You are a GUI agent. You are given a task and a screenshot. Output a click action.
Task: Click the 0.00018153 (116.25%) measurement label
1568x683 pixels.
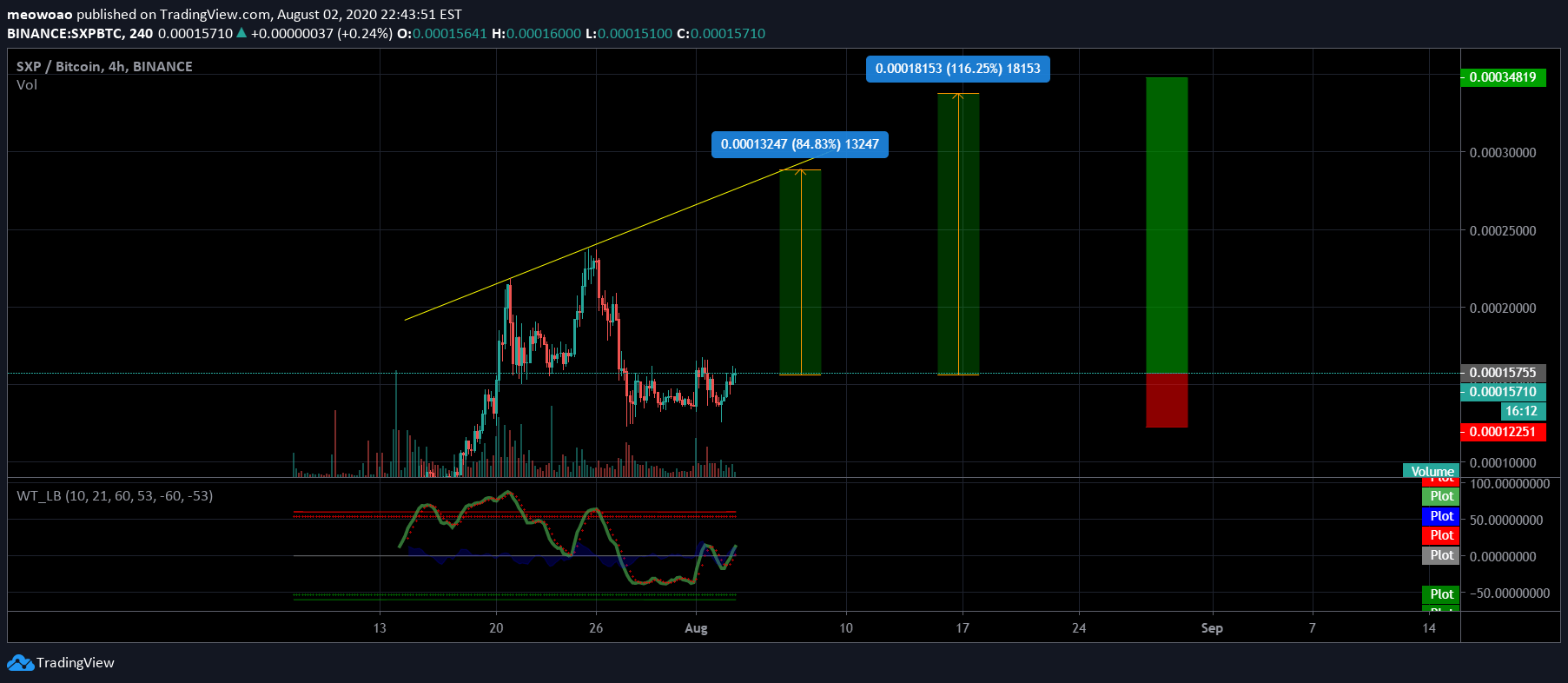[957, 69]
